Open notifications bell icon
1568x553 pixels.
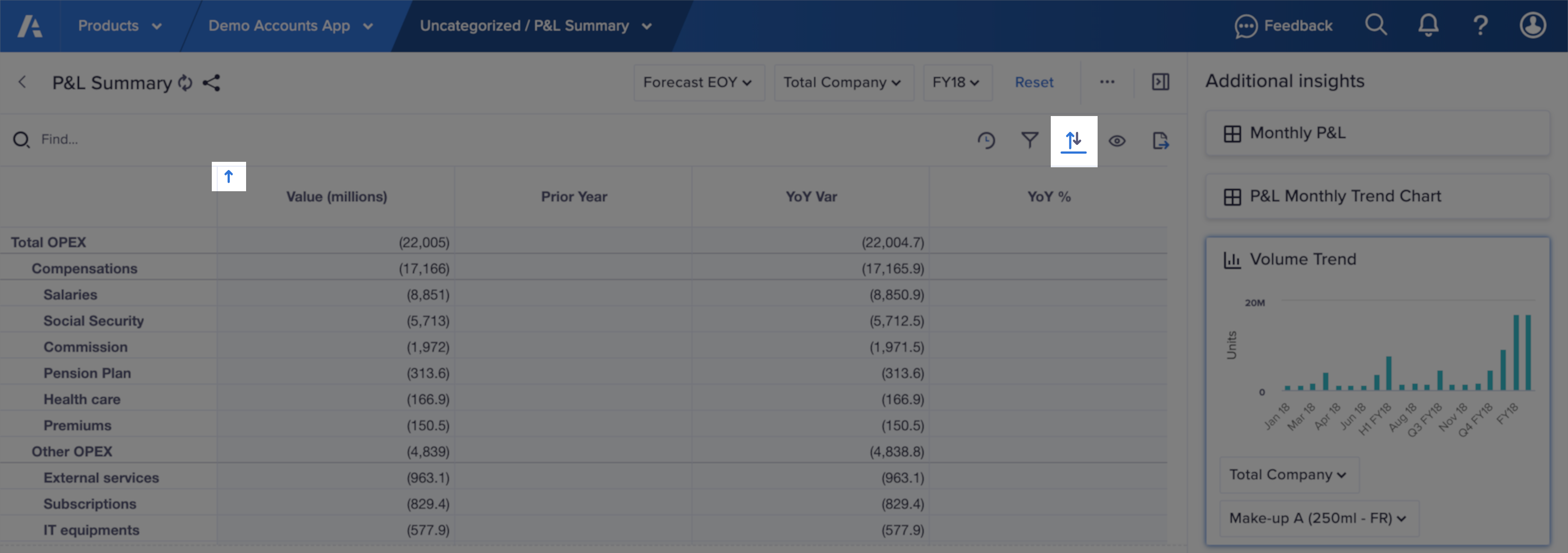(x=1428, y=26)
